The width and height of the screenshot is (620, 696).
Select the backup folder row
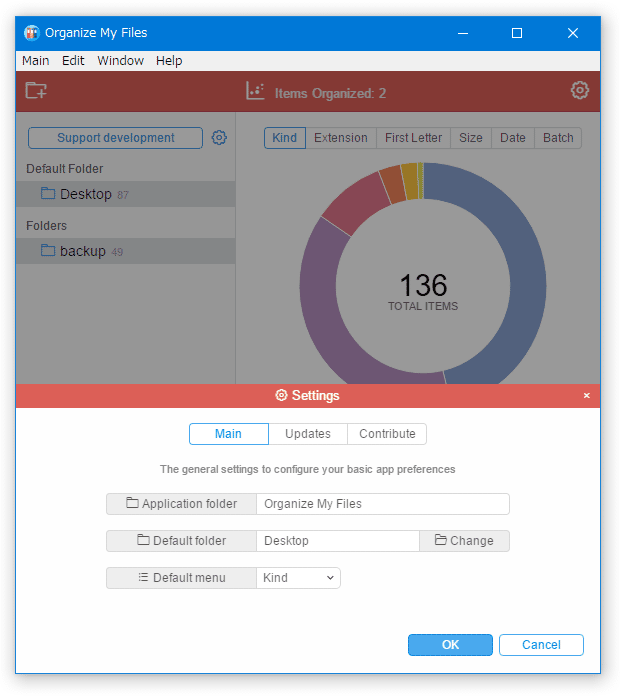point(126,251)
